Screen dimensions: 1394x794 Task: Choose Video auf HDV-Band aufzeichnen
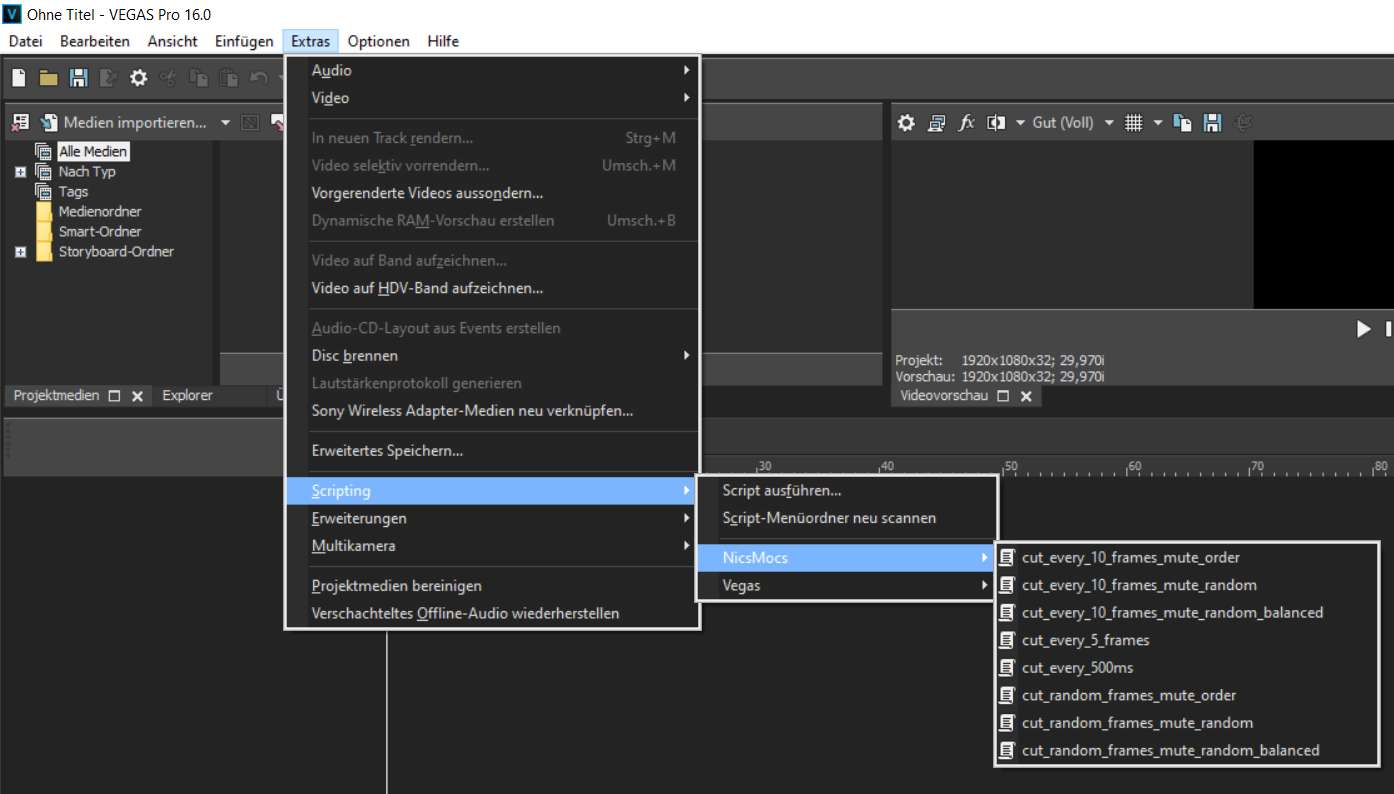(x=493, y=288)
